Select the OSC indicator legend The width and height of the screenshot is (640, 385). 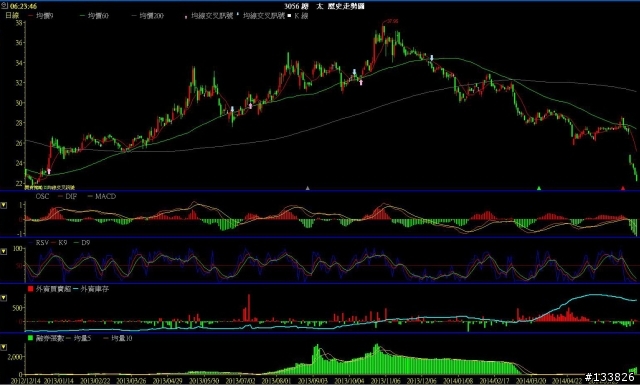42,196
